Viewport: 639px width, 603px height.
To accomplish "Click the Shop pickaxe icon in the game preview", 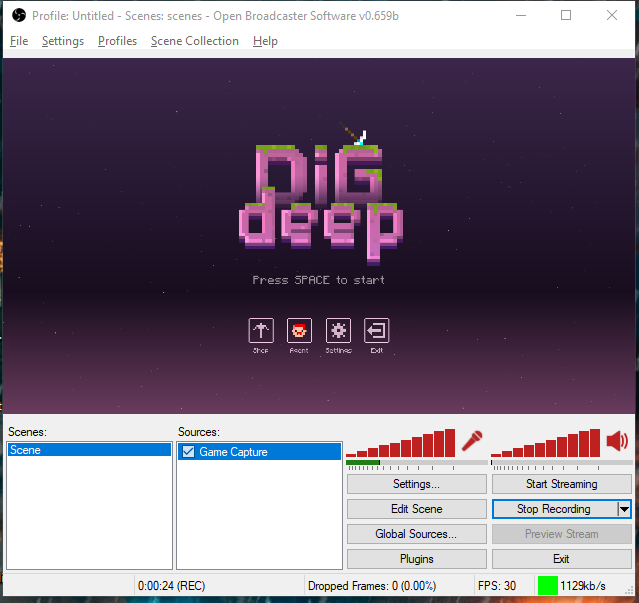I will [x=261, y=330].
